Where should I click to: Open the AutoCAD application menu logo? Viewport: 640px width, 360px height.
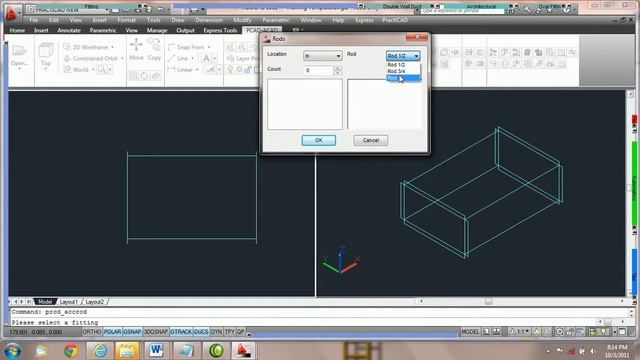[x=11, y=13]
